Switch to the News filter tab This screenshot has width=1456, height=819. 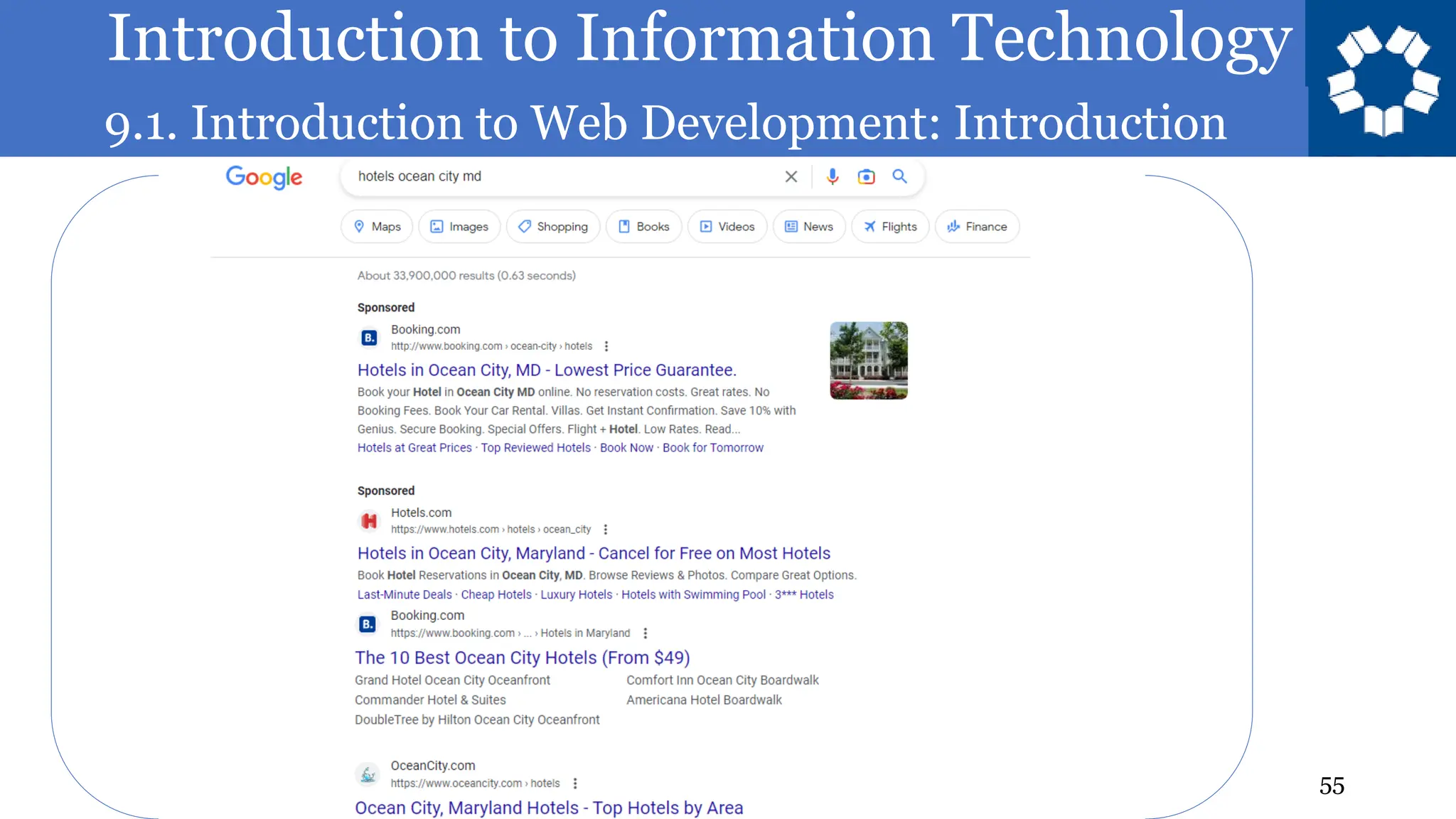809,227
